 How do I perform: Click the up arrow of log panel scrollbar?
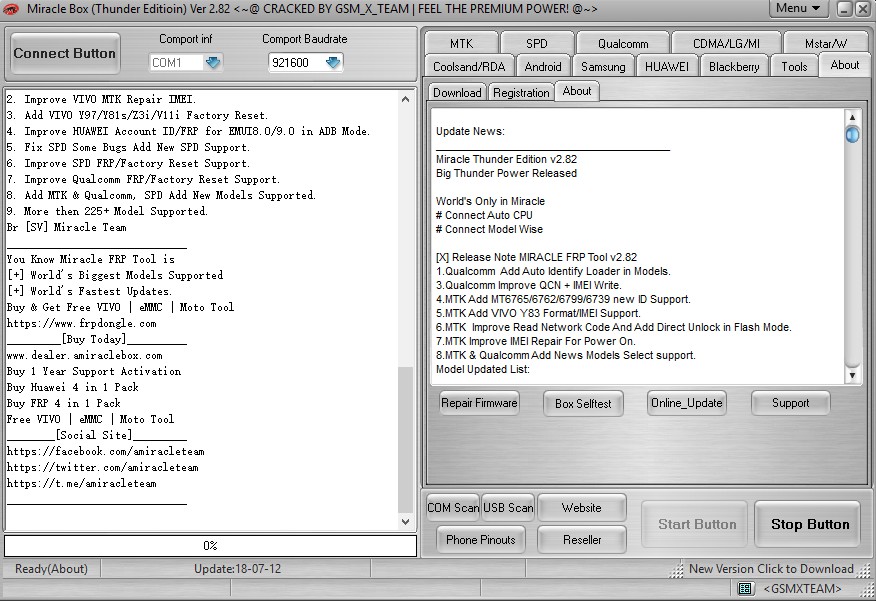pos(406,99)
